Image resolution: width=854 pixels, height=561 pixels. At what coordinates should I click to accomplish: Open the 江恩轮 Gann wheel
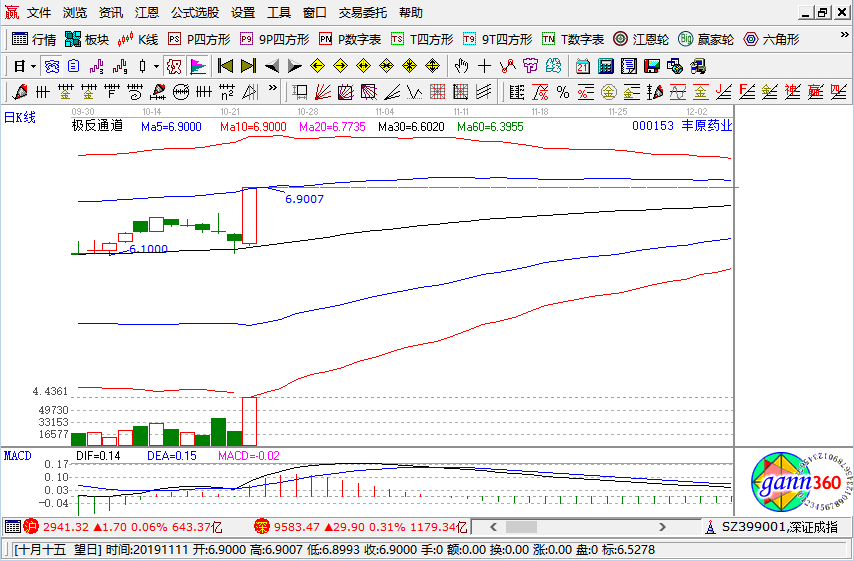pyautogui.click(x=641, y=39)
